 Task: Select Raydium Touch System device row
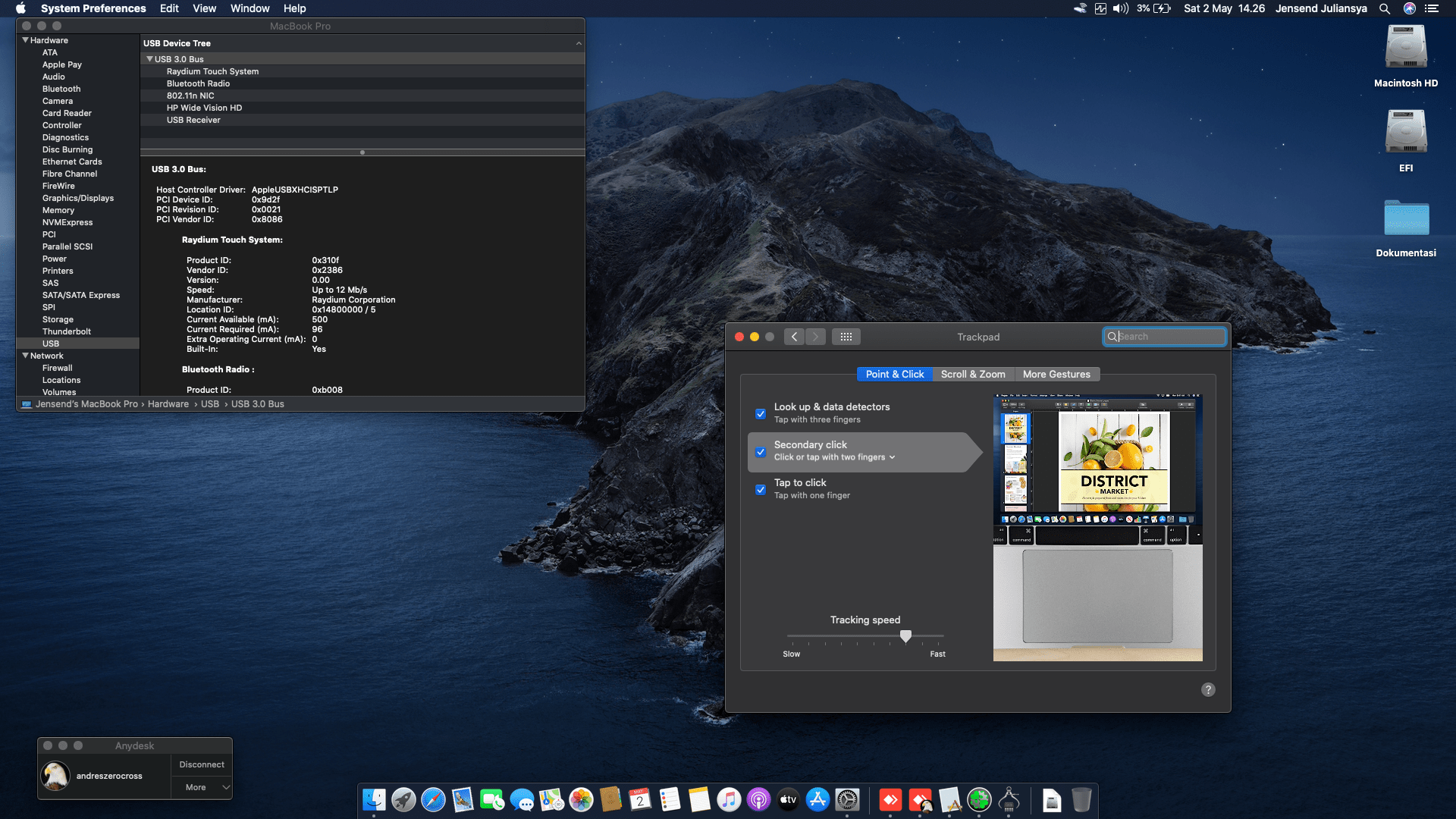[362, 71]
